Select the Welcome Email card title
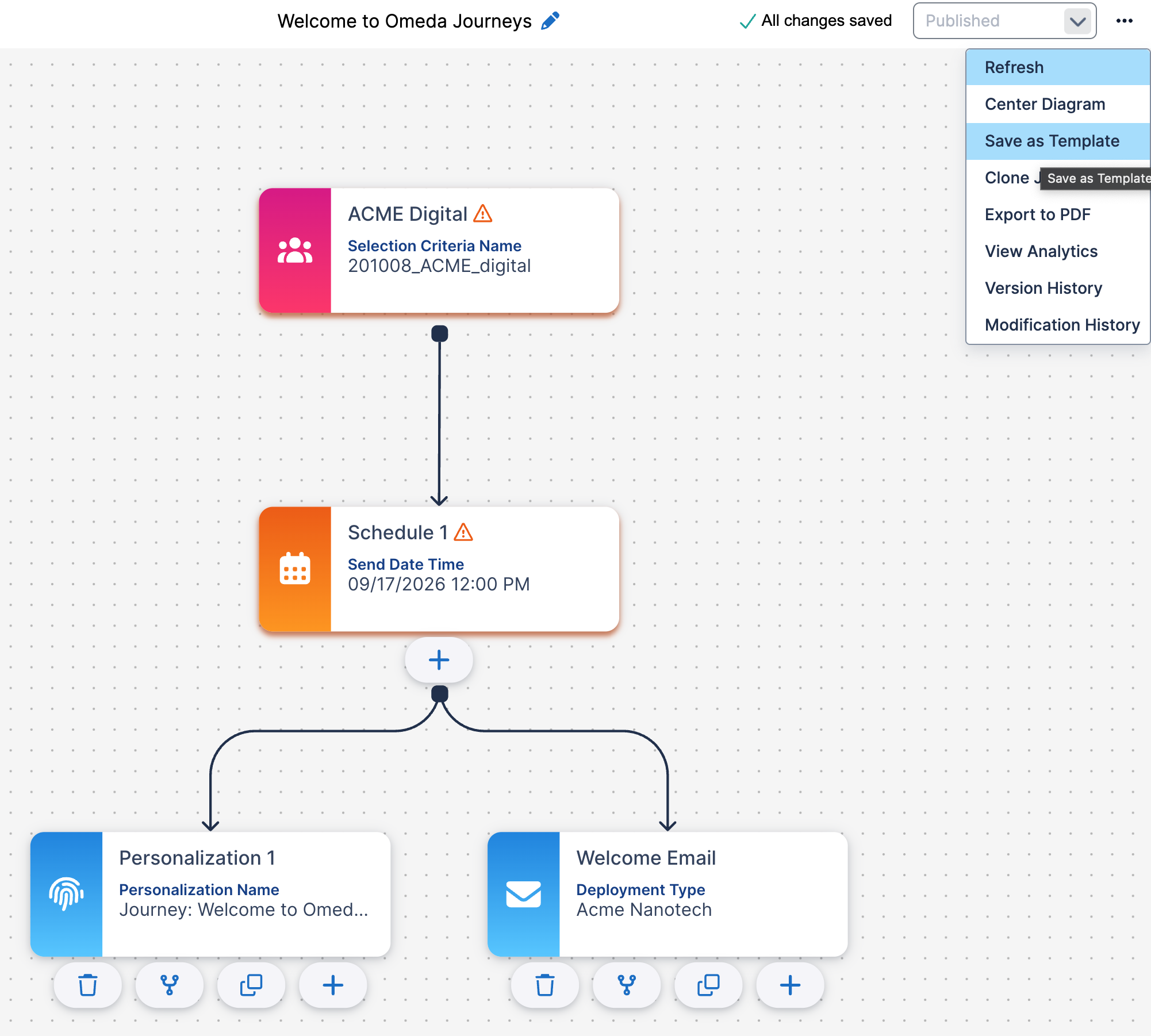This screenshot has height=1036, width=1151. pos(646,858)
